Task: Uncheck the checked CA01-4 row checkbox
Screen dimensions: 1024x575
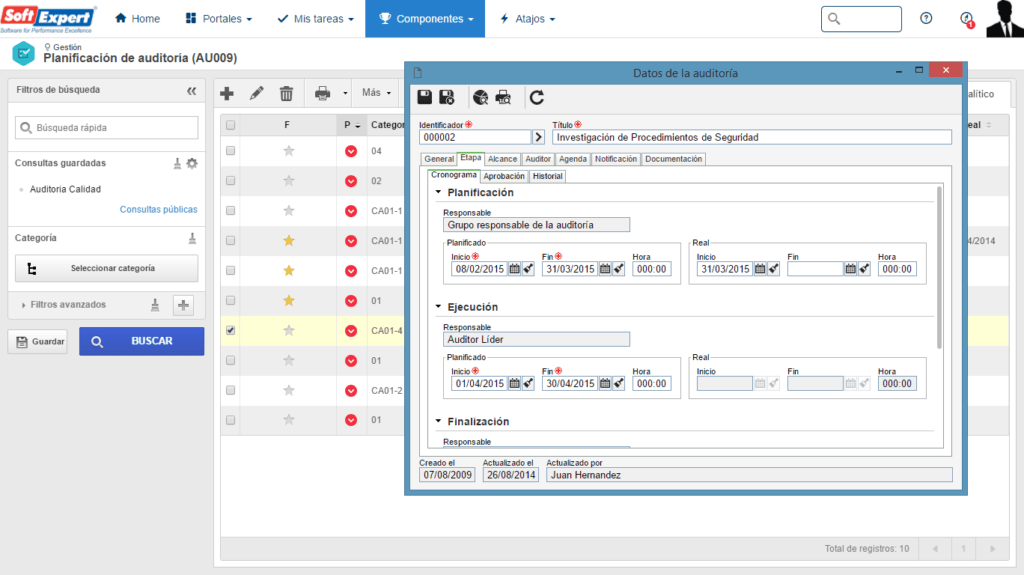Action: point(231,330)
